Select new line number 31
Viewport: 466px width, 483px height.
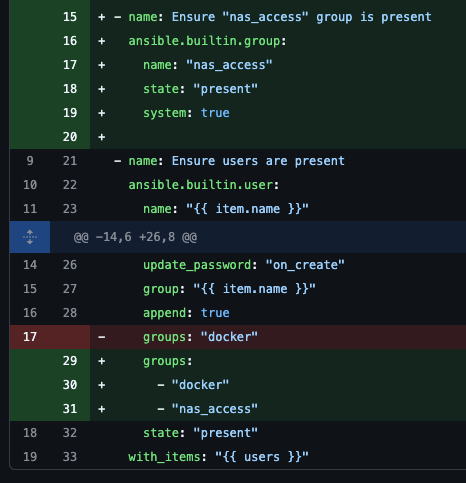70,409
